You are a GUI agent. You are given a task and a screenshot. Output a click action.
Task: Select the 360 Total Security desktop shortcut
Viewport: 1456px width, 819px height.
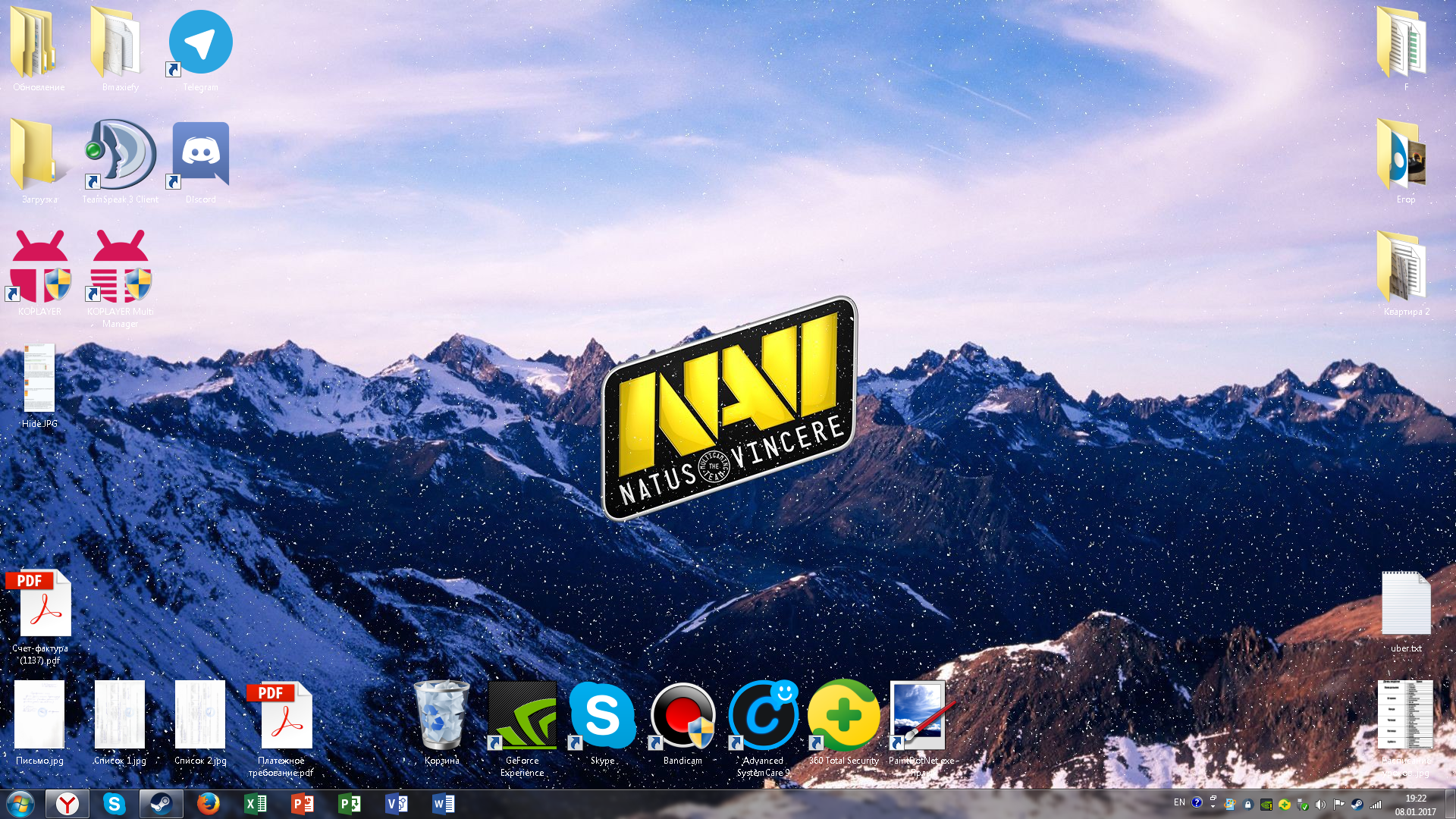(843, 723)
